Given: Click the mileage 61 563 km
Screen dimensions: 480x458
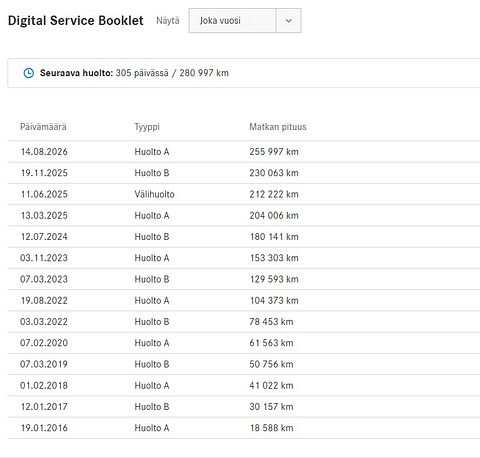Looking at the screenshot, I should (271, 343).
